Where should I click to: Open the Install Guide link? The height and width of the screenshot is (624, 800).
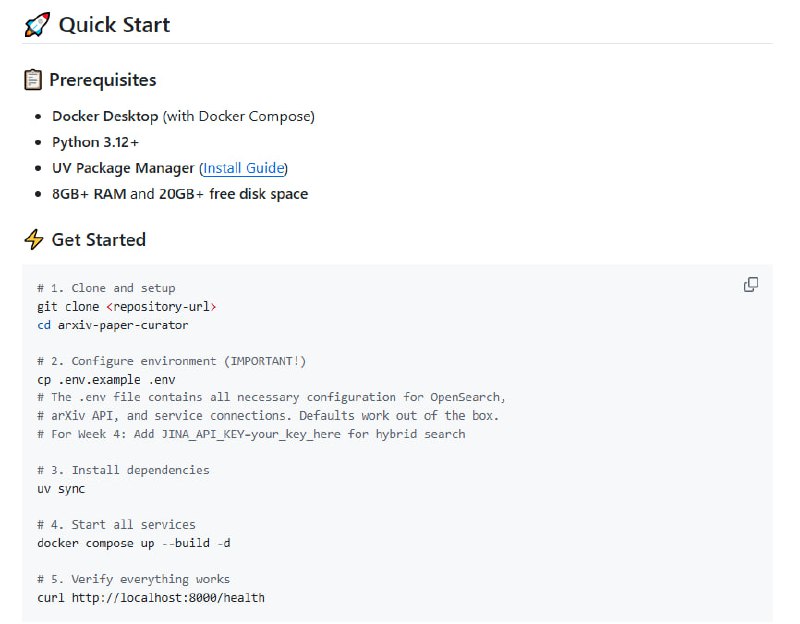tap(244, 168)
